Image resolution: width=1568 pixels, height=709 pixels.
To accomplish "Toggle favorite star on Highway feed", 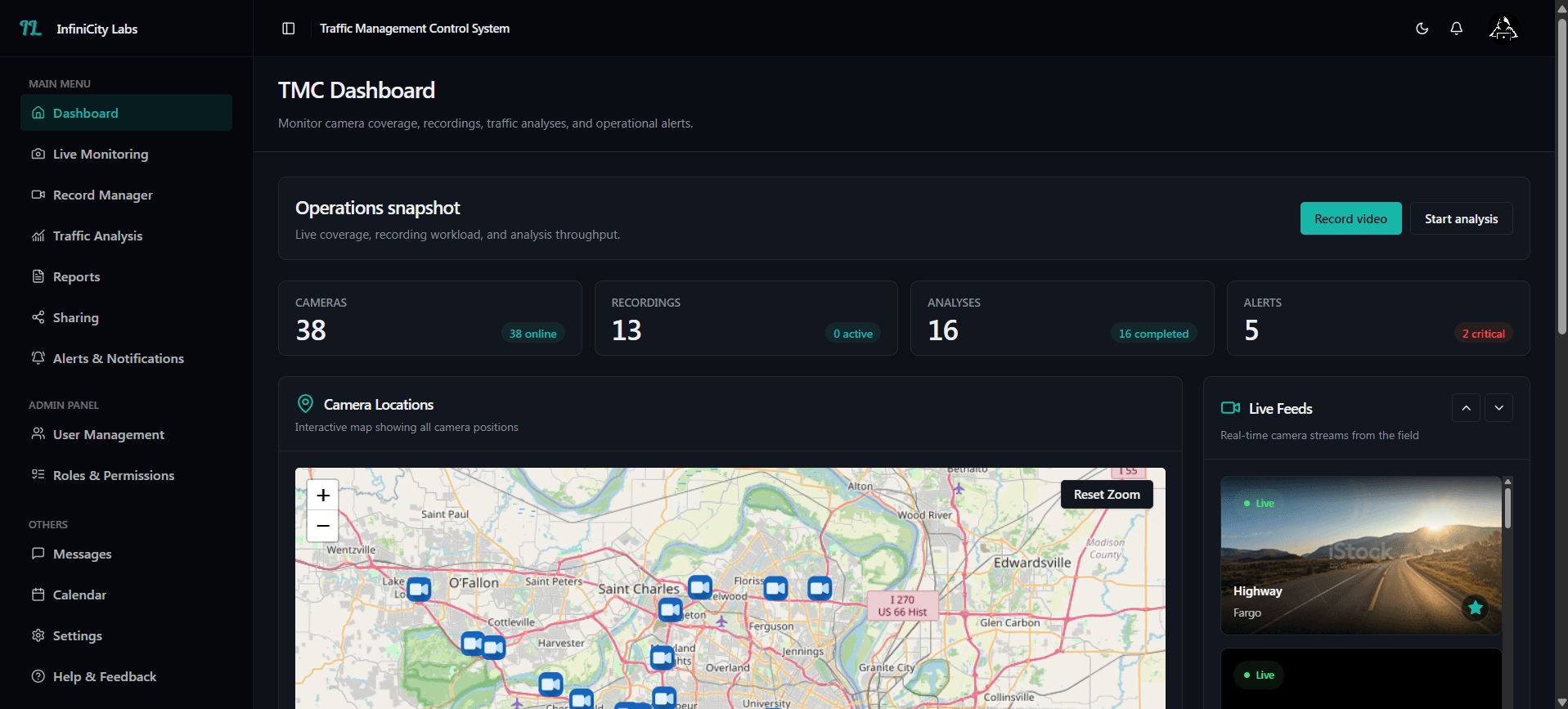I will (1476, 608).
